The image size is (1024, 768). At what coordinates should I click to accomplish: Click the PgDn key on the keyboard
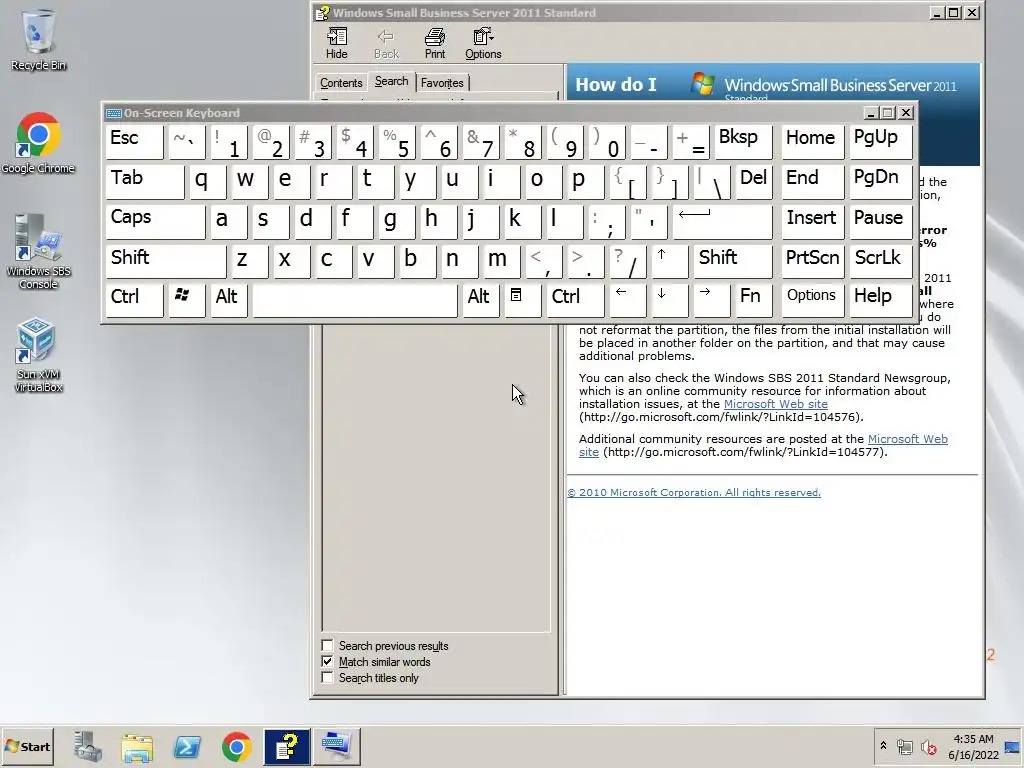(880, 182)
